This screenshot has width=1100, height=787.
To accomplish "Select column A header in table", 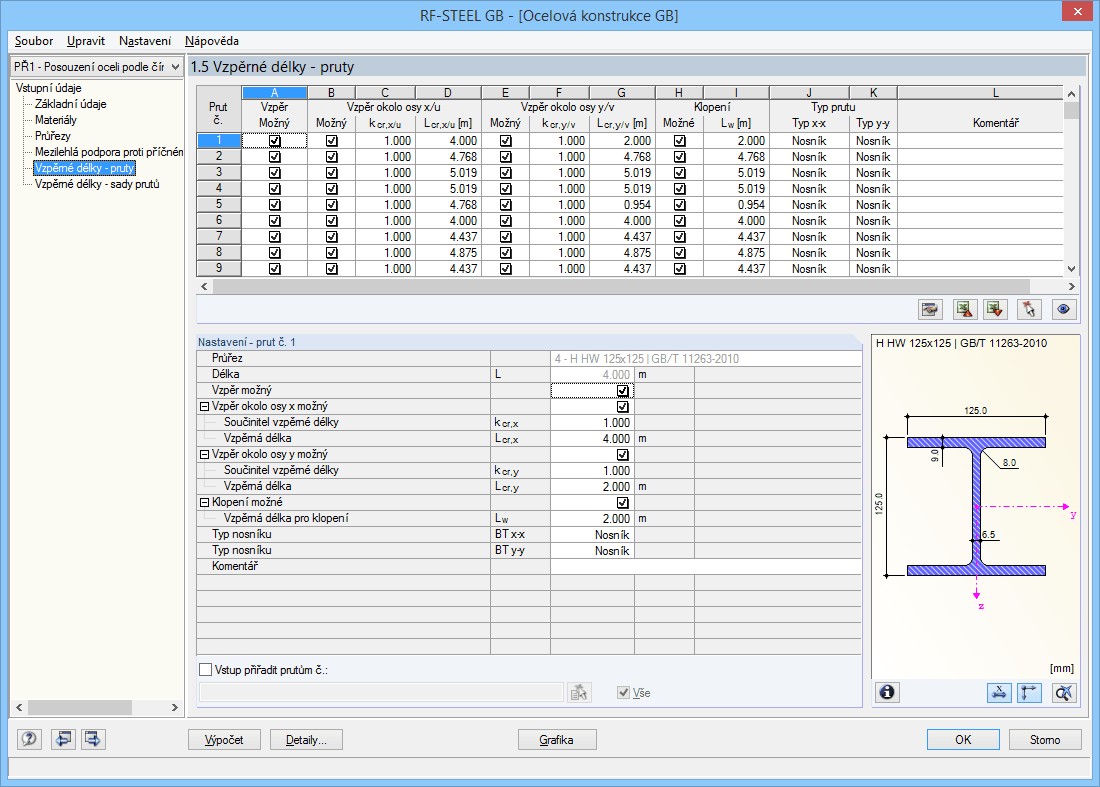I will click(x=274, y=93).
